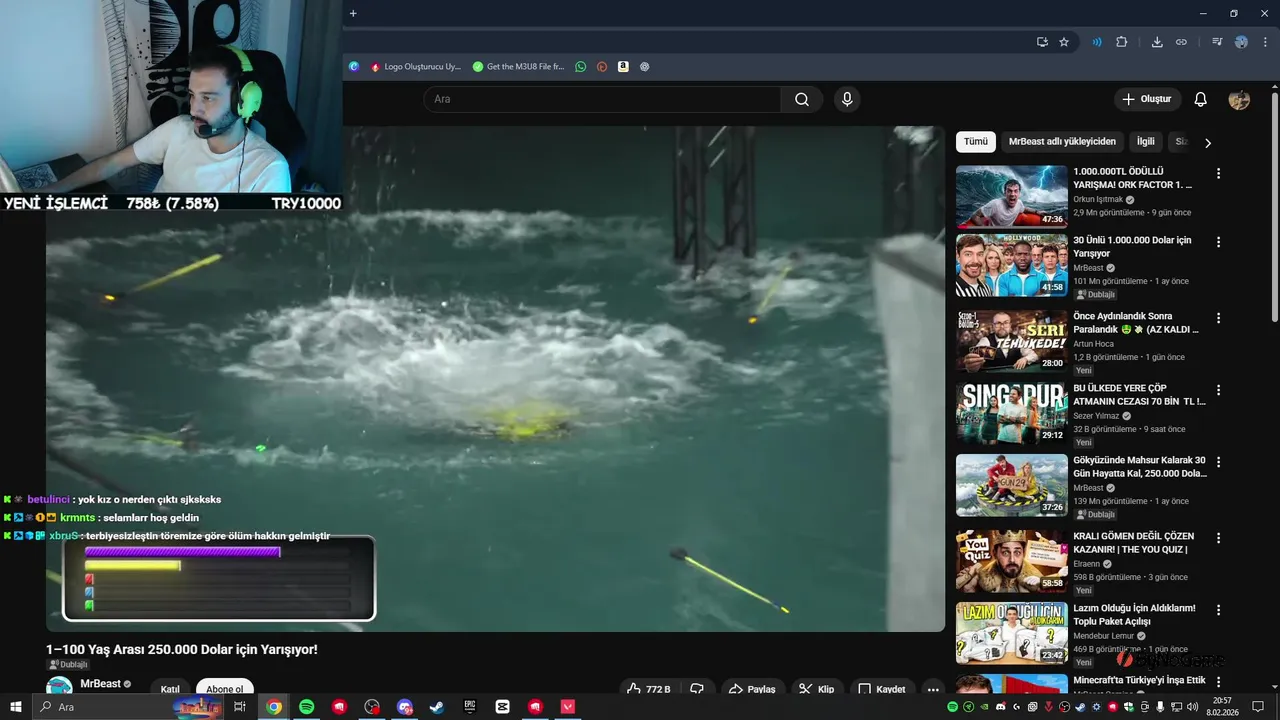Open the Windows notification center icon
1280x720 pixels.
point(1258,707)
